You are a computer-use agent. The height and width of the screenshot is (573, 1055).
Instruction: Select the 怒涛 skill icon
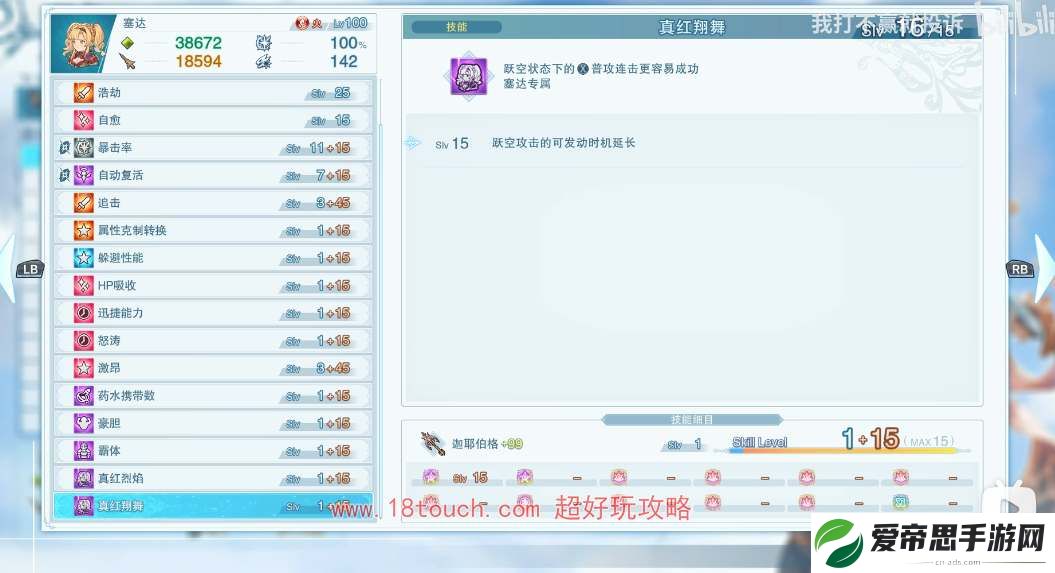(x=83, y=340)
